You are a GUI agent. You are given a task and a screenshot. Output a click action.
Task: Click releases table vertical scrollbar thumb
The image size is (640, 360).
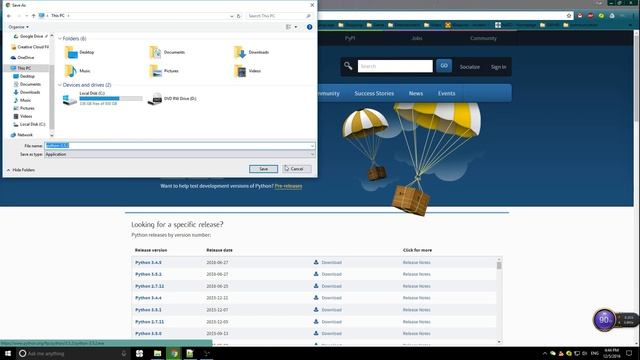(499, 265)
